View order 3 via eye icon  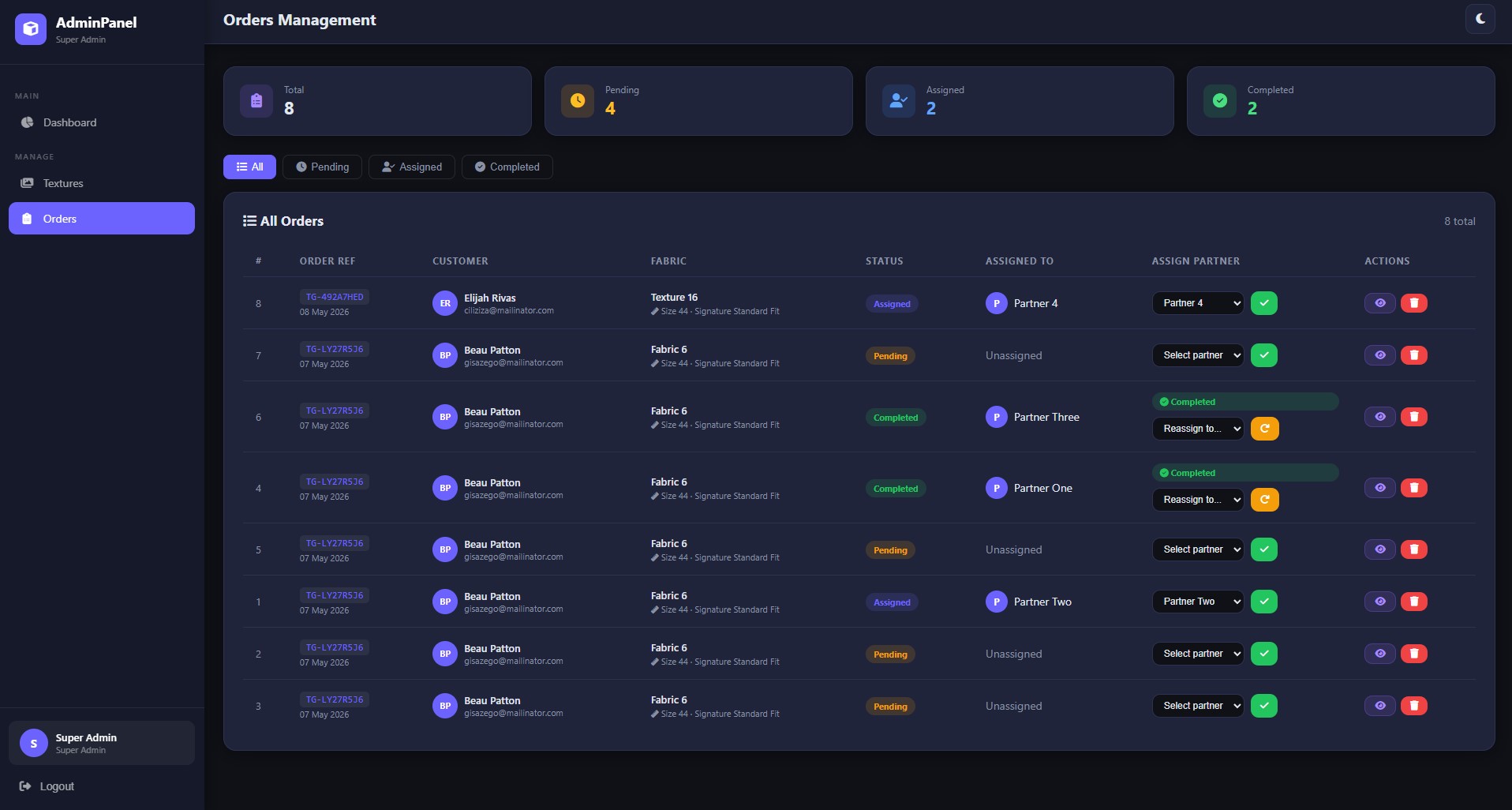point(1380,706)
